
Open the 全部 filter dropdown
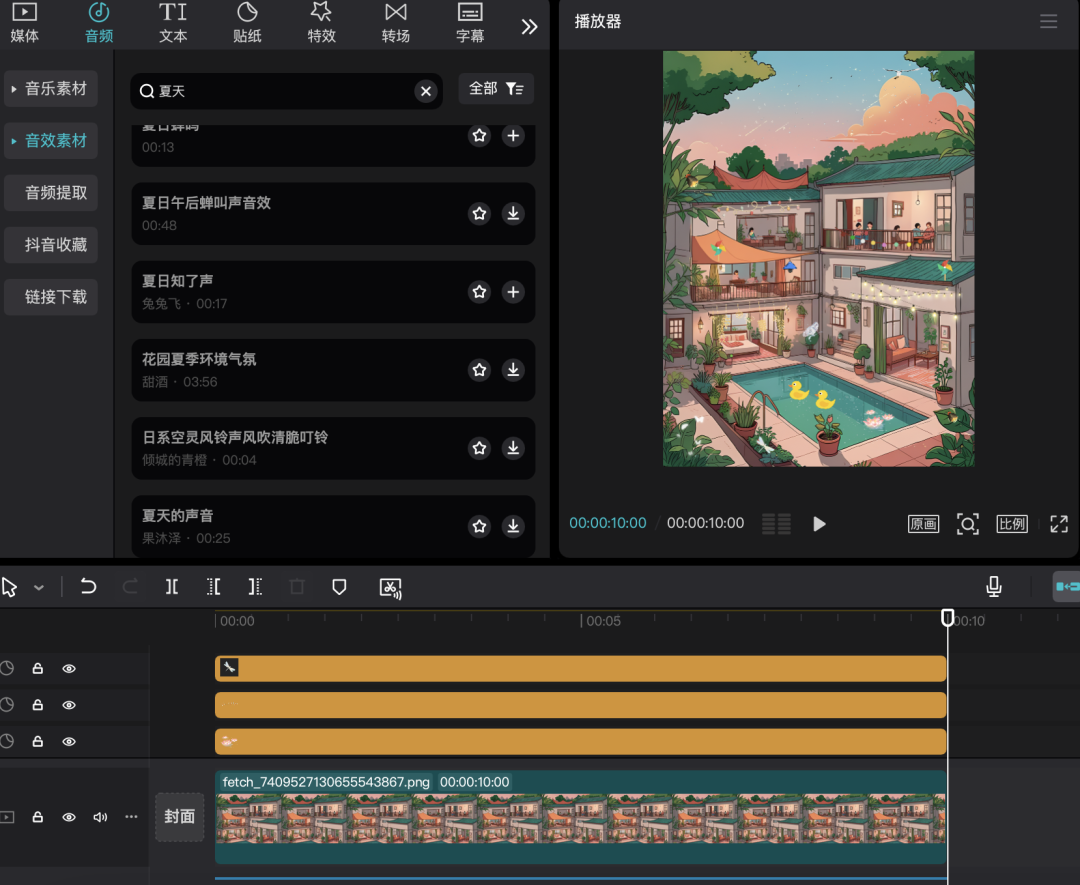click(x=496, y=89)
